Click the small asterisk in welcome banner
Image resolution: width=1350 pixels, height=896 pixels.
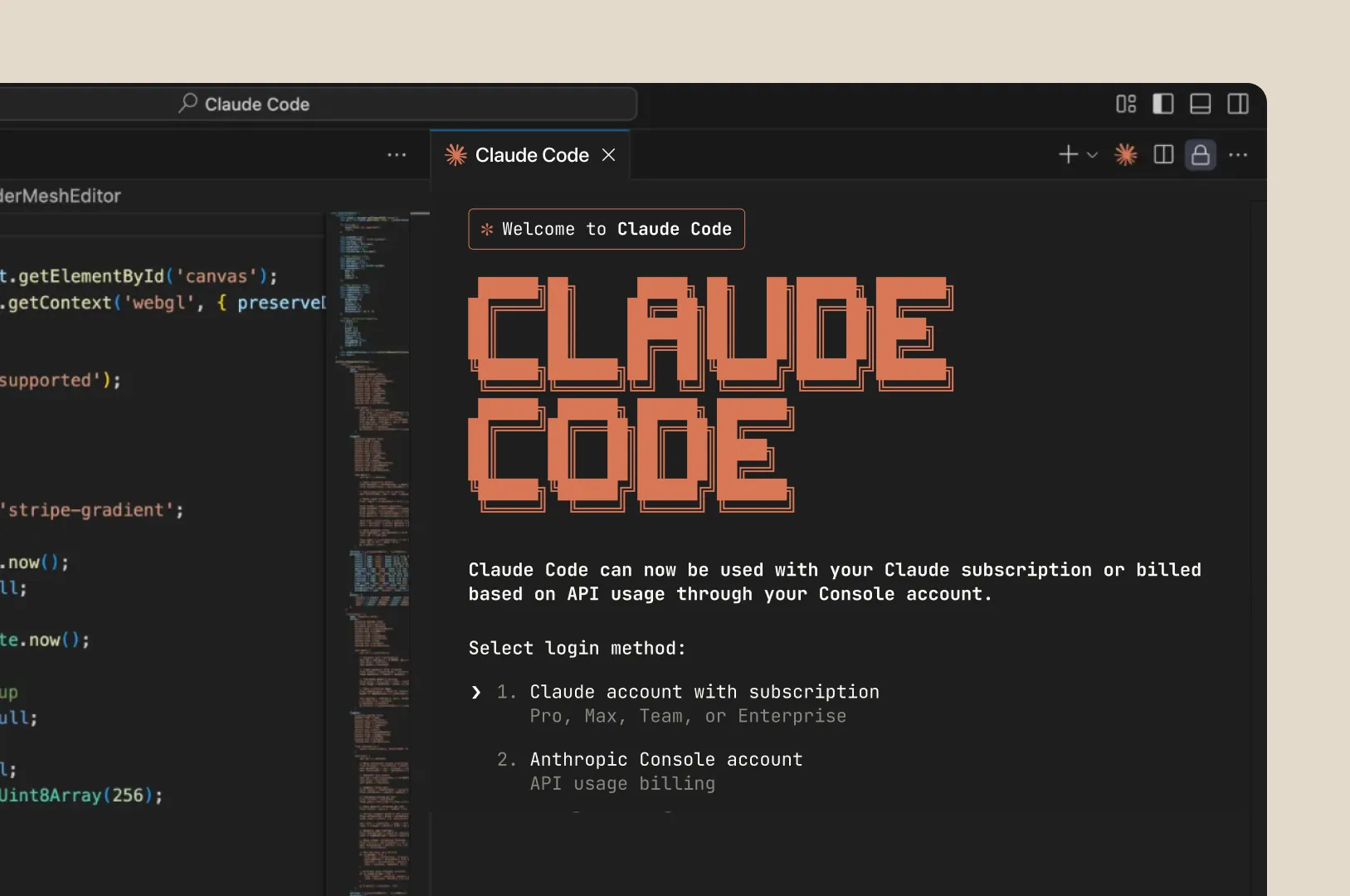(487, 229)
